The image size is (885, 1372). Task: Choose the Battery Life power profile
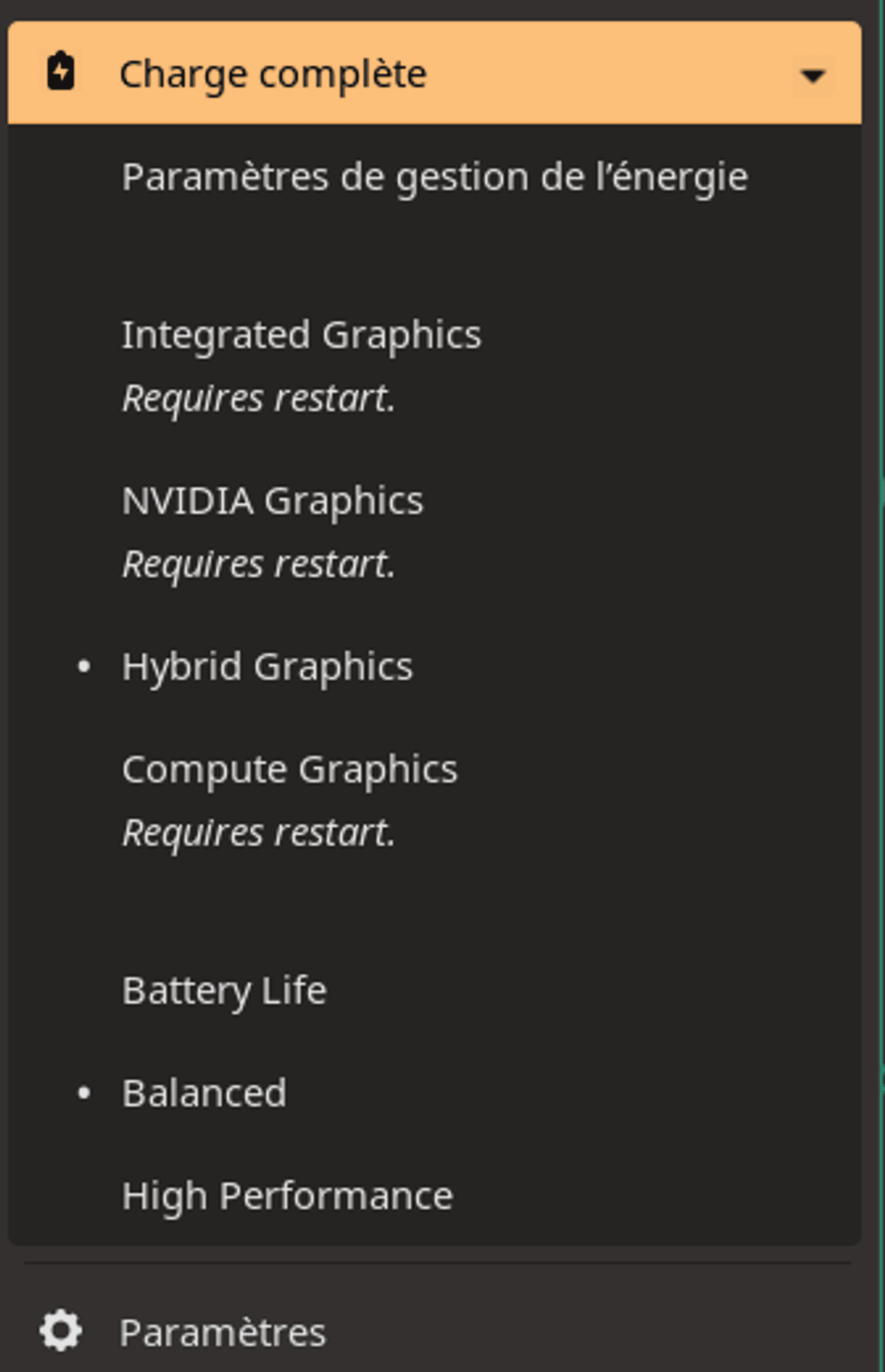click(x=224, y=989)
